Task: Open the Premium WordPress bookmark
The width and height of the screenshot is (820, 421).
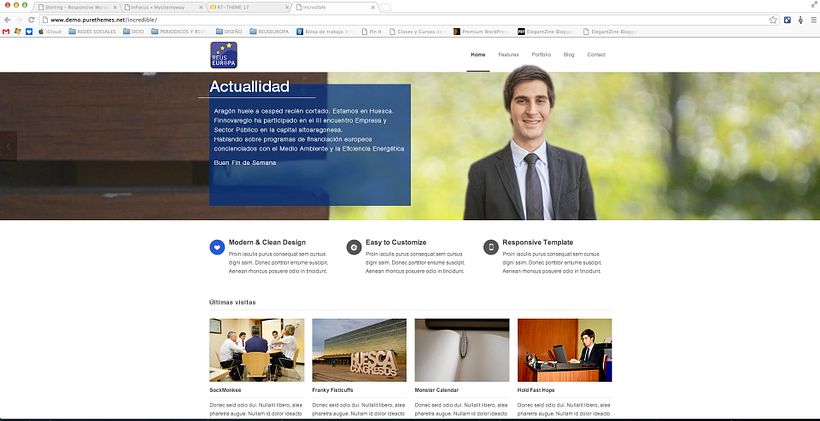Action: point(481,31)
